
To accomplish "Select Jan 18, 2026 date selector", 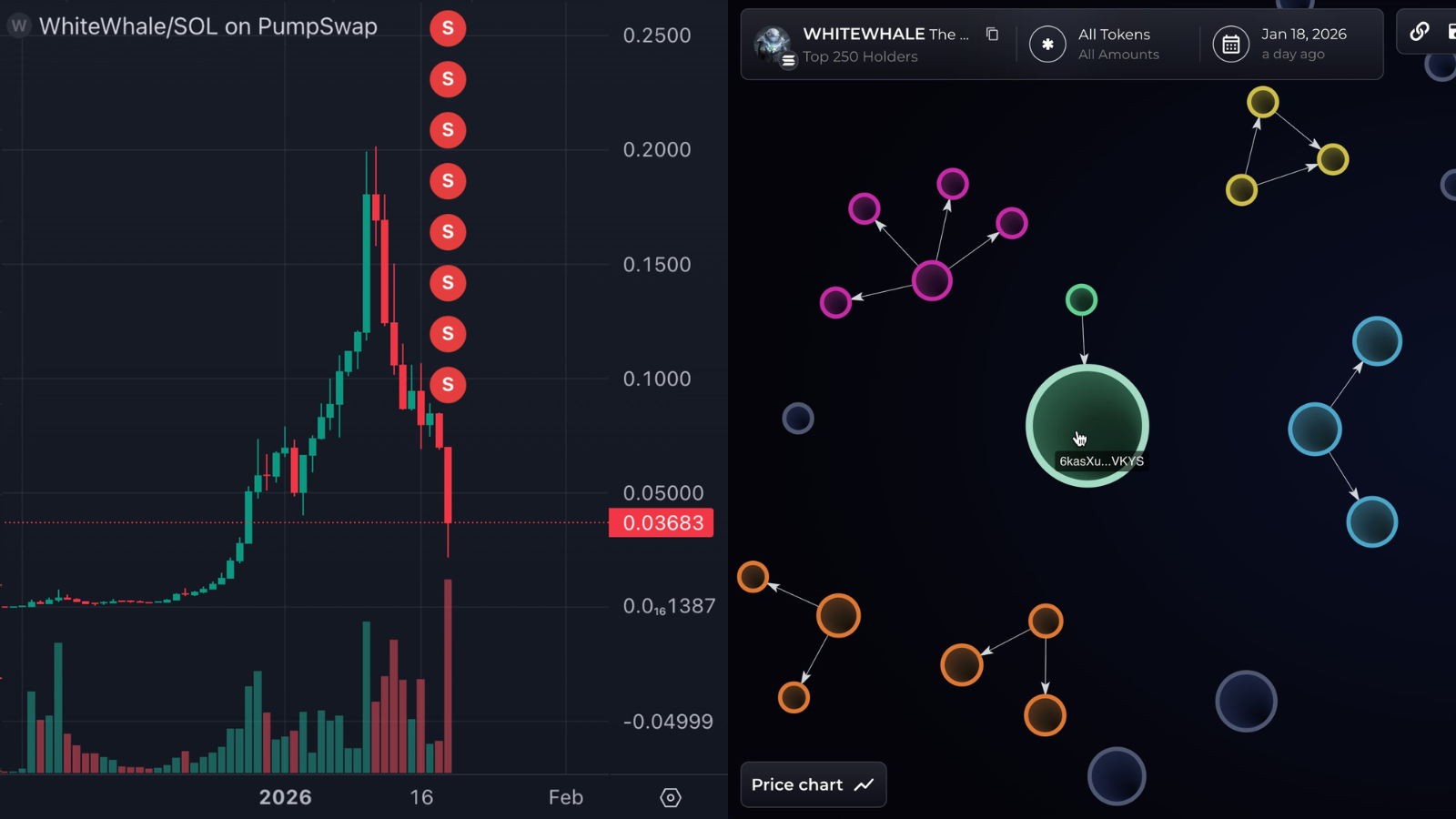I will pos(1303,44).
